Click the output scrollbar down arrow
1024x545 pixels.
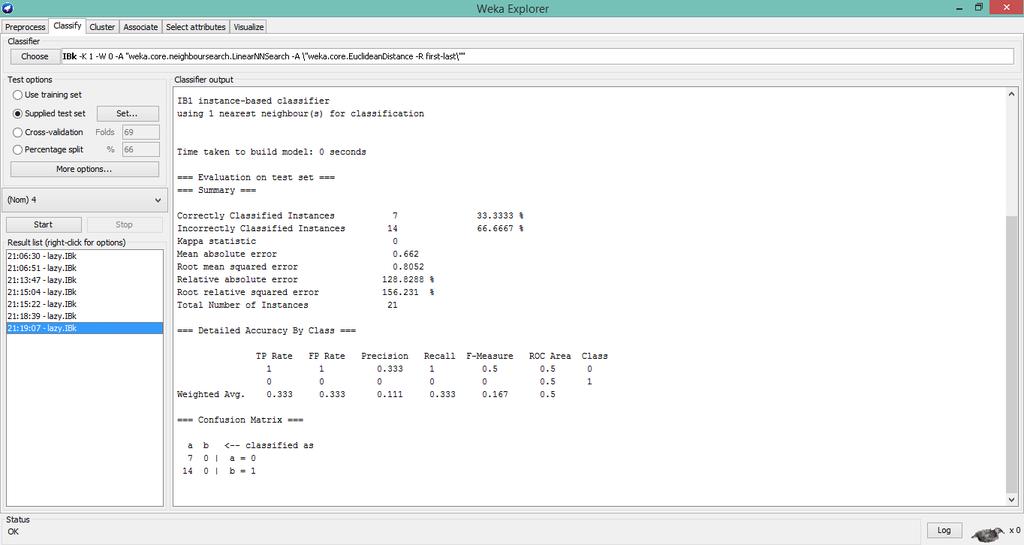pos(1012,500)
